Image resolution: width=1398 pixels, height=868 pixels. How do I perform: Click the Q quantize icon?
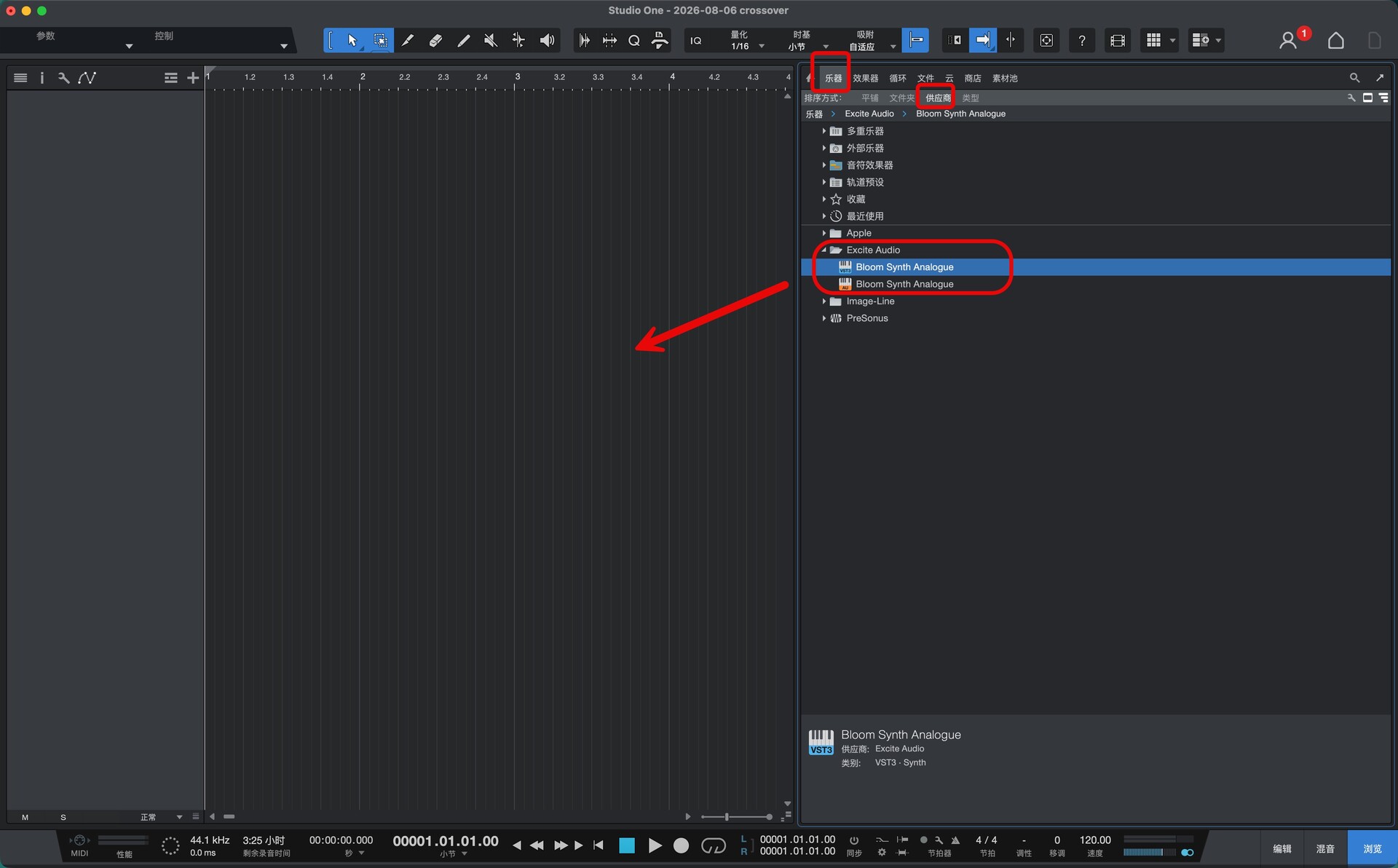pyautogui.click(x=634, y=41)
